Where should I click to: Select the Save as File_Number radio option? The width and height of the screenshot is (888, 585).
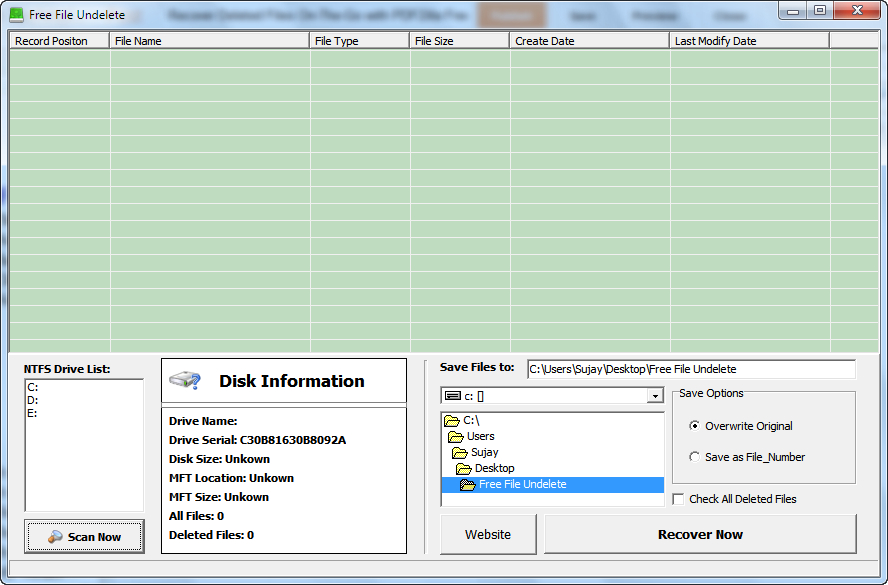(x=694, y=457)
